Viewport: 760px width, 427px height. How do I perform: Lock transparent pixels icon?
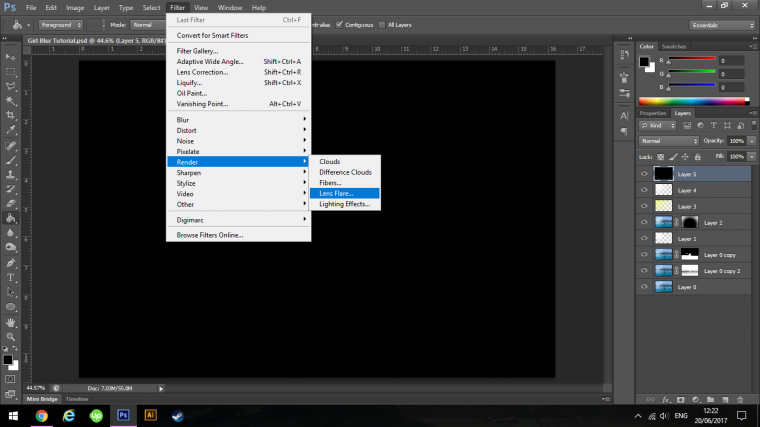tap(661, 157)
